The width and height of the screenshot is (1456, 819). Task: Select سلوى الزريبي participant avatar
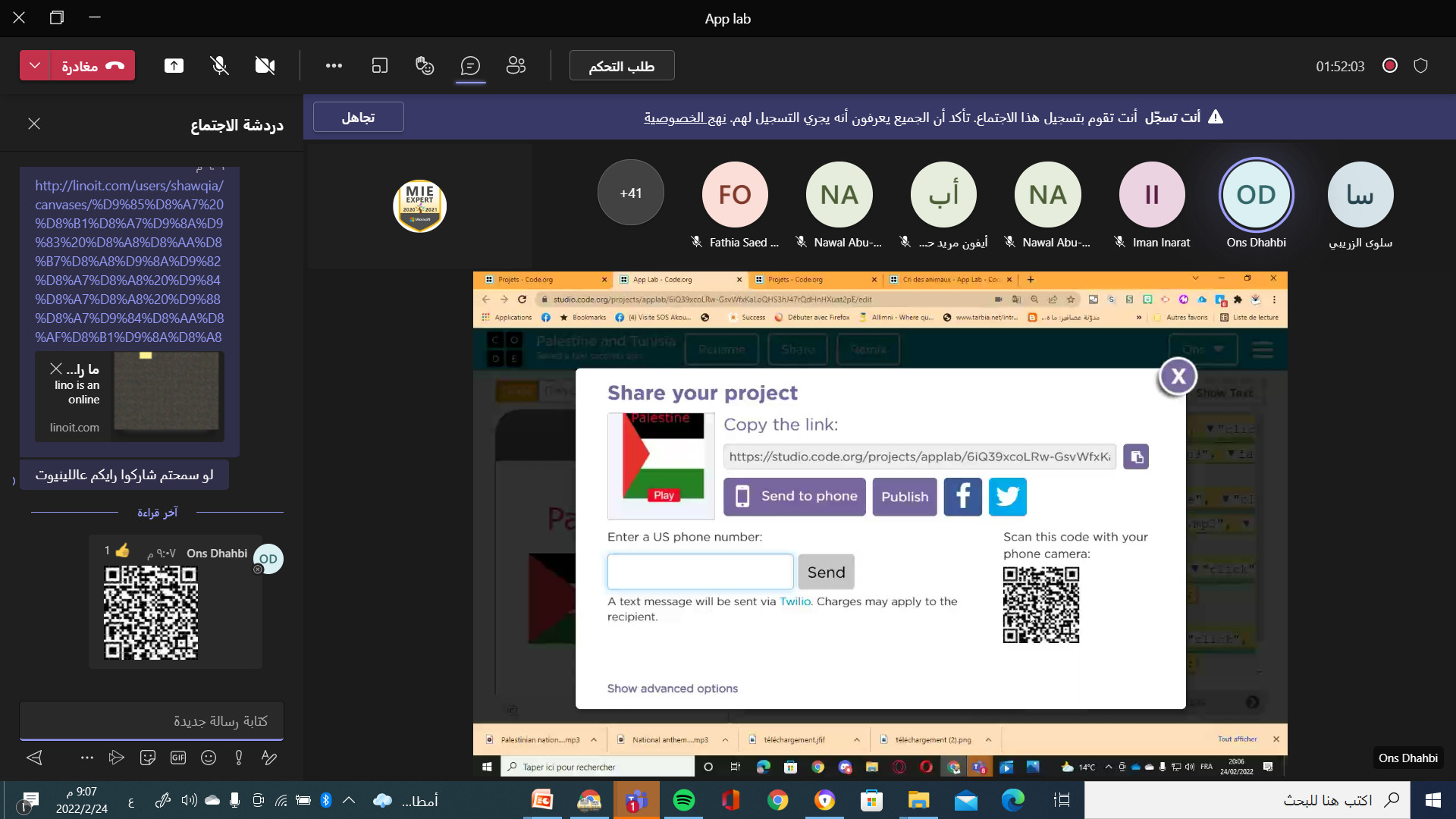[x=1360, y=194]
